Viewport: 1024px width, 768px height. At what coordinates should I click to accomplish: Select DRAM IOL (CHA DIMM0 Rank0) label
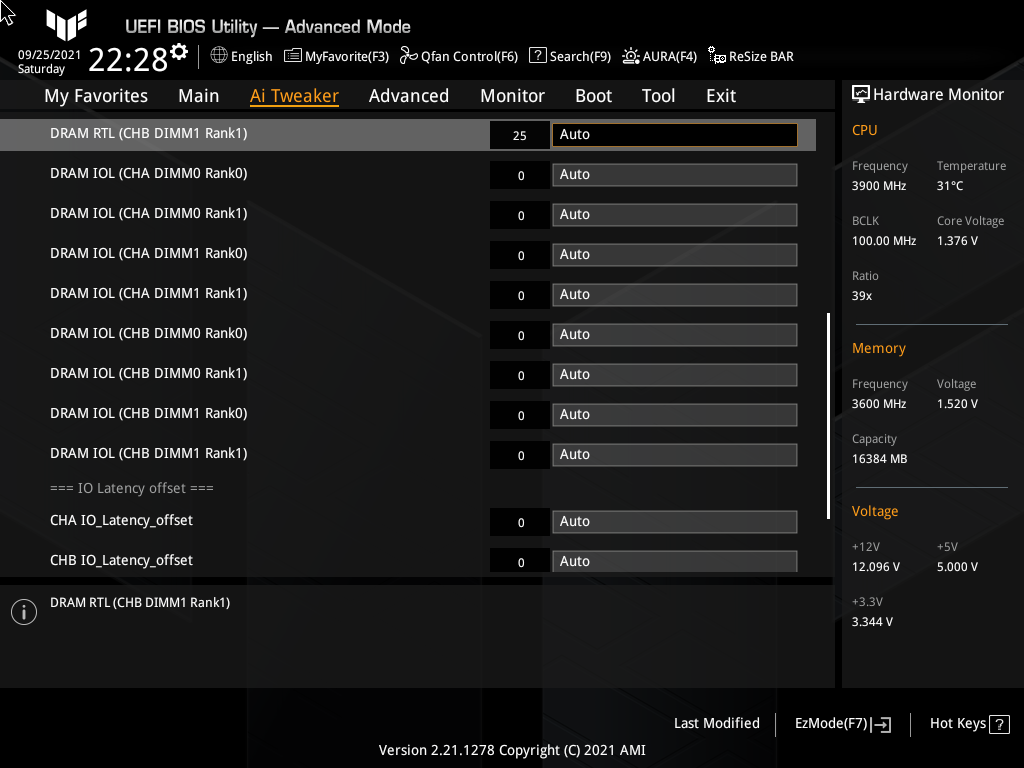click(148, 174)
